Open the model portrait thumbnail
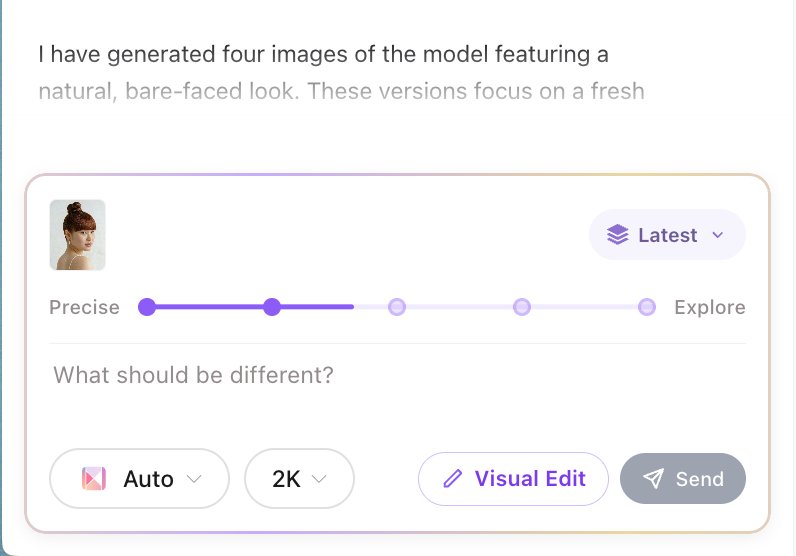This screenshot has width=796, height=556. tap(78, 235)
